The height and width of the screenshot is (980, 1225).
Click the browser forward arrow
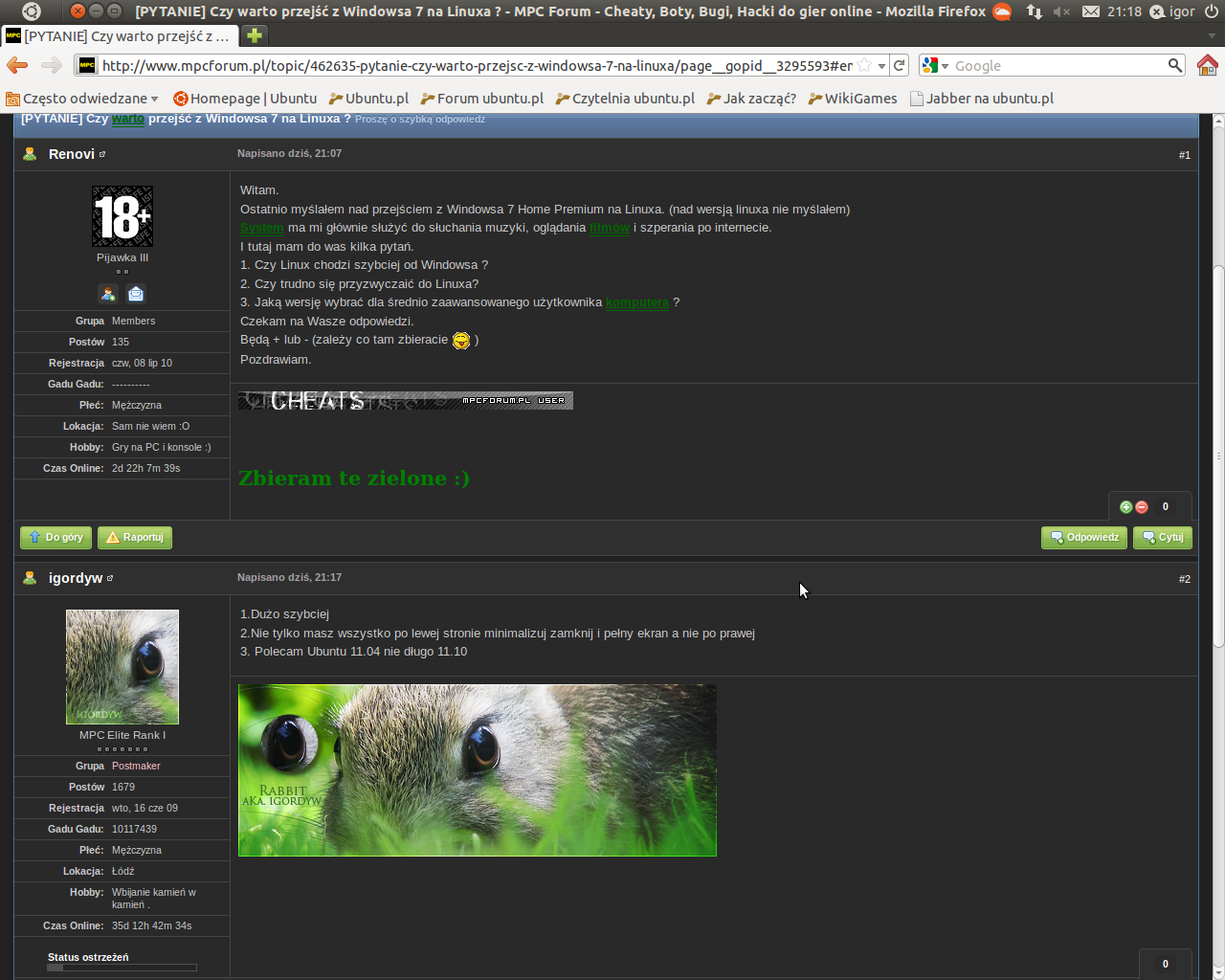(51, 65)
